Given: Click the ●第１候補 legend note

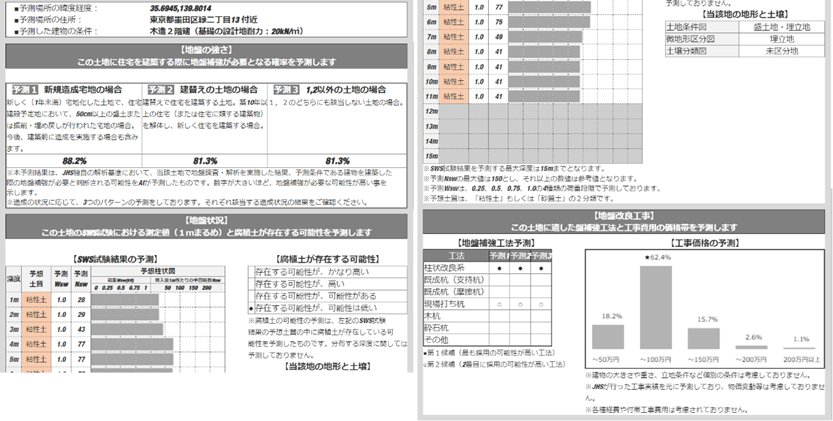Looking at the screenshot, I should [x=489, y=353].
